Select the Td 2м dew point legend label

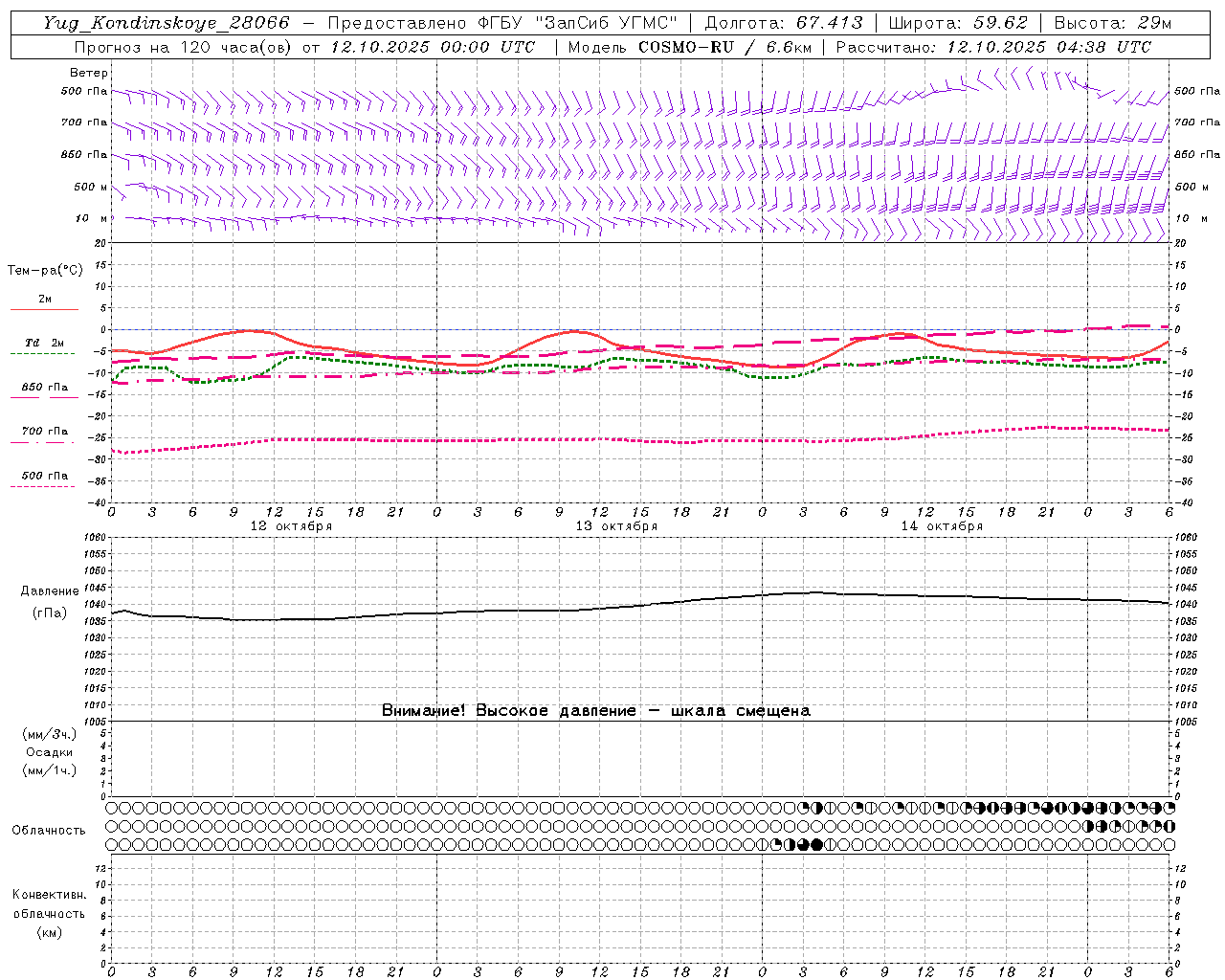click(45, 343)
